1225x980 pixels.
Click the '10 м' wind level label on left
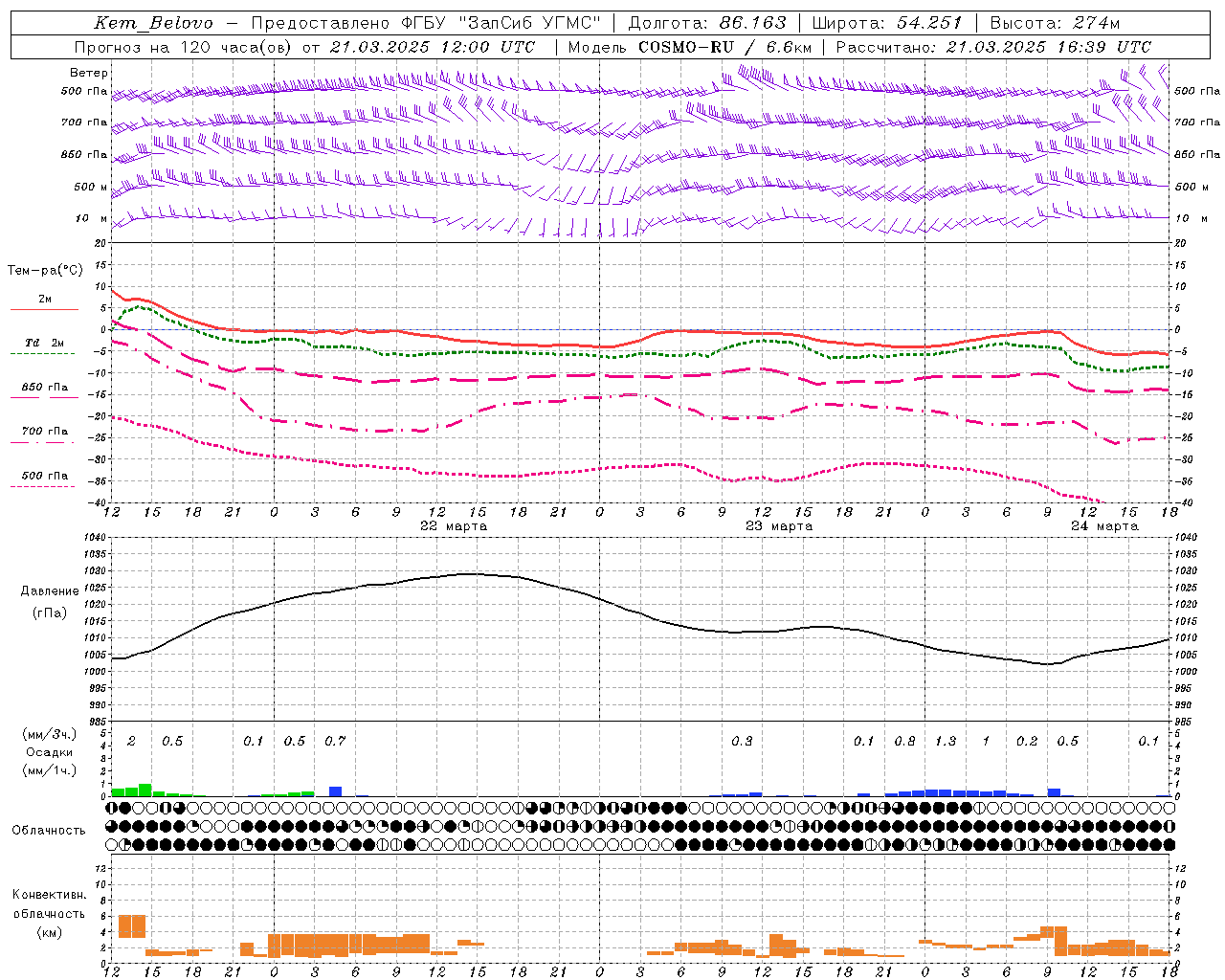point(91,218)
